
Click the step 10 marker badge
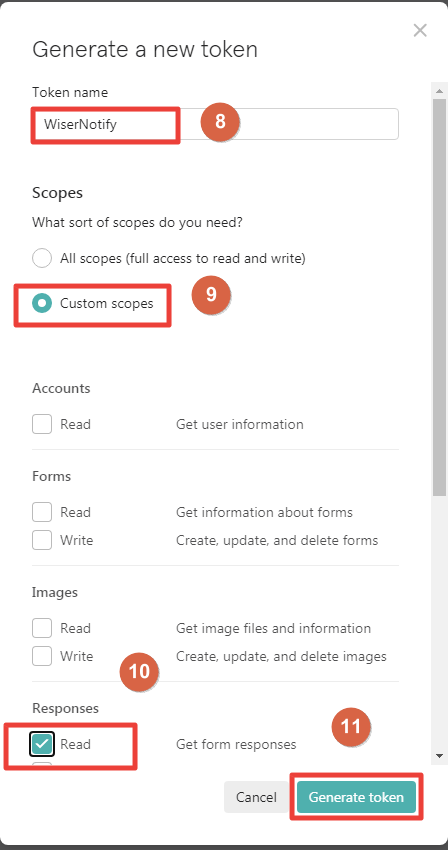pyautogui.click(x=139, y=672)
